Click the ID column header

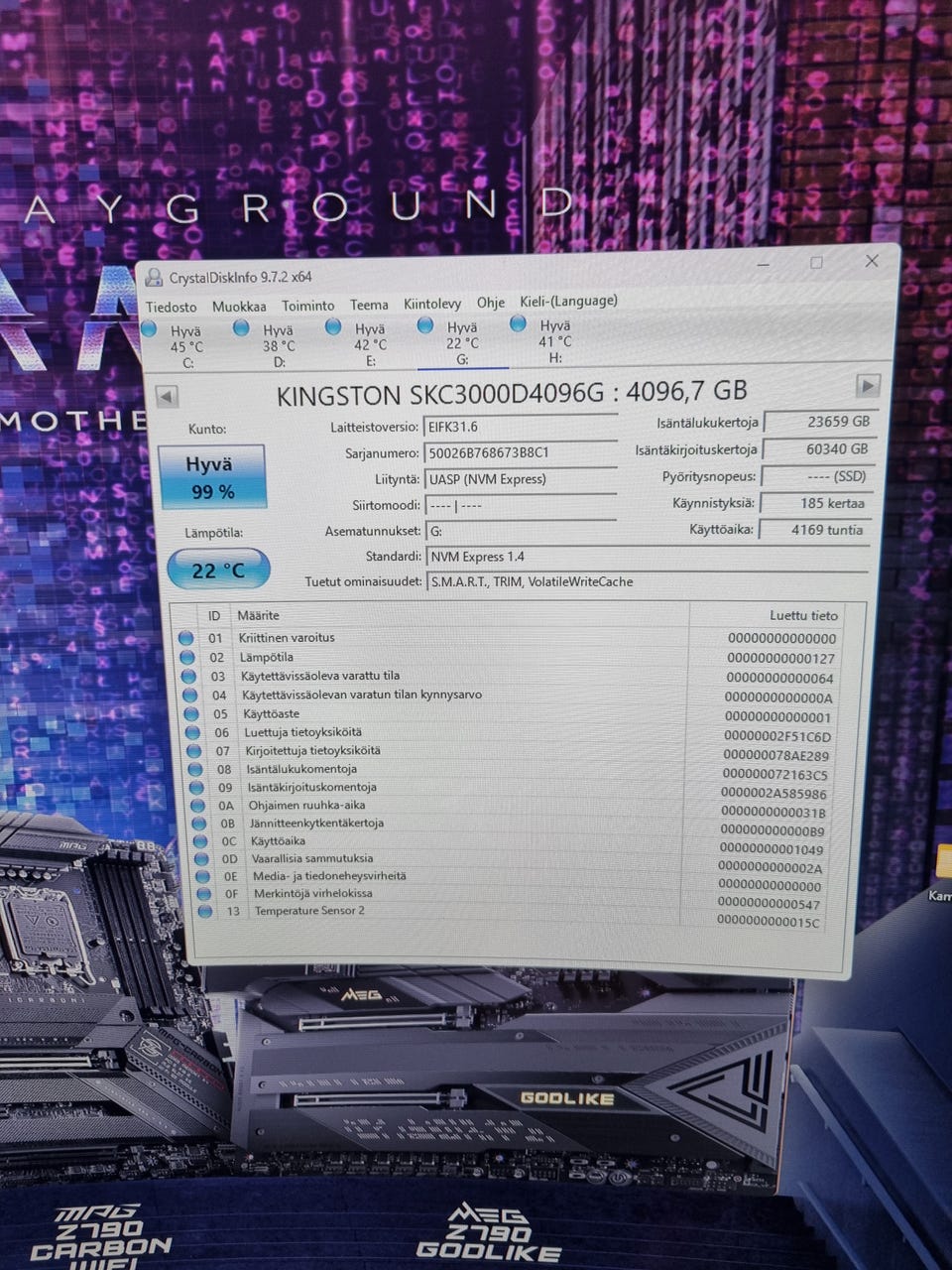click(214, 616)
